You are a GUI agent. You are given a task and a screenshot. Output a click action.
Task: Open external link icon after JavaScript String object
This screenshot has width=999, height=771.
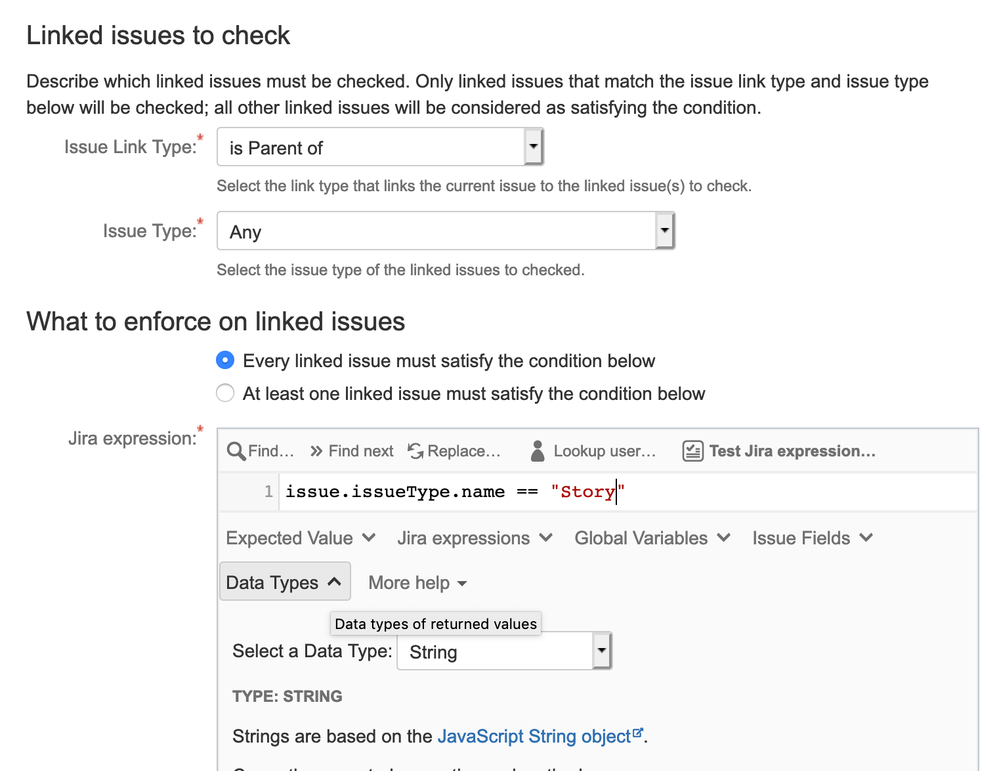tap(638, 733)
